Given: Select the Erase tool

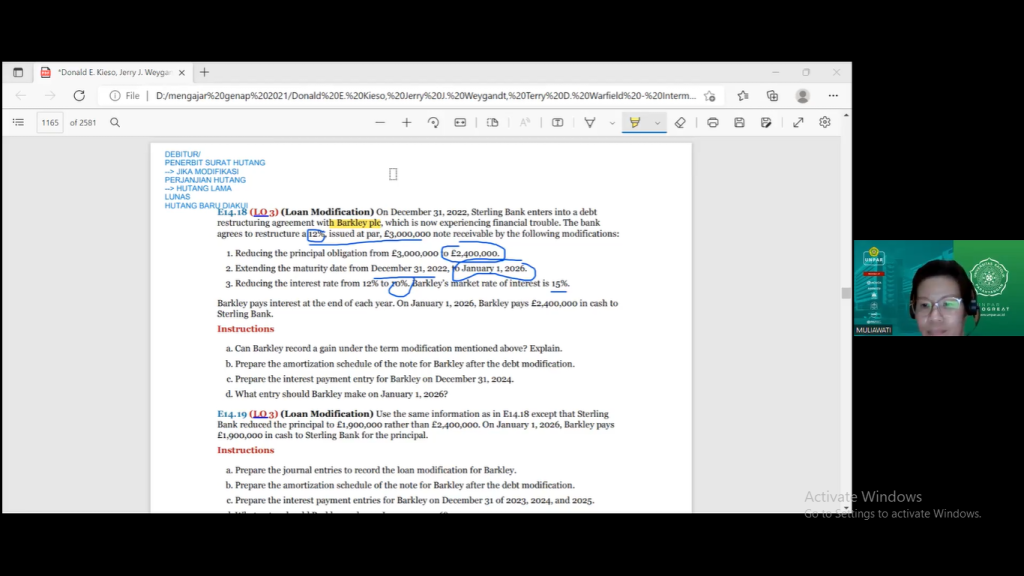Looking at the screenshot, I should click(x=680, y=122).
